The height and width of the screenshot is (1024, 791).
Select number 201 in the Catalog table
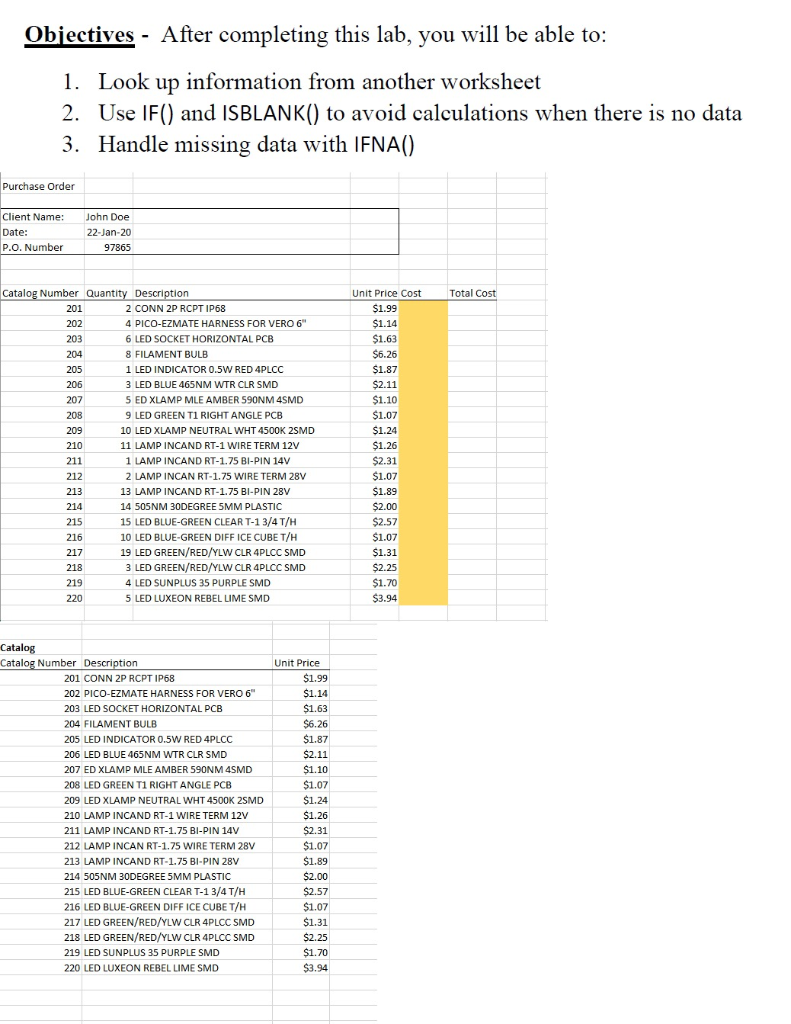[73, 679]
